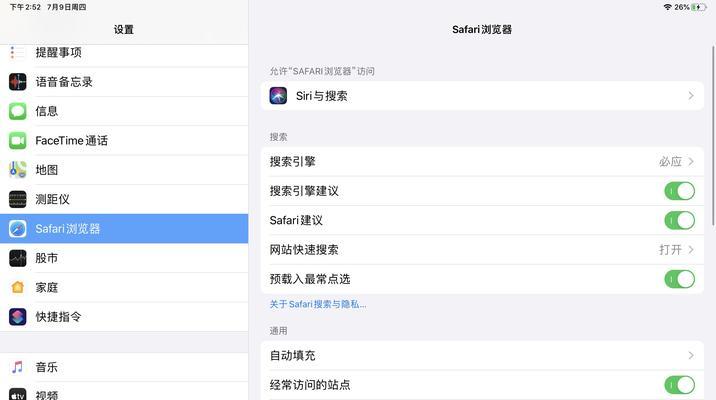Tap the Home (家庭) house icon
This screenshot has width=716, height=400.
pos(17,287)
